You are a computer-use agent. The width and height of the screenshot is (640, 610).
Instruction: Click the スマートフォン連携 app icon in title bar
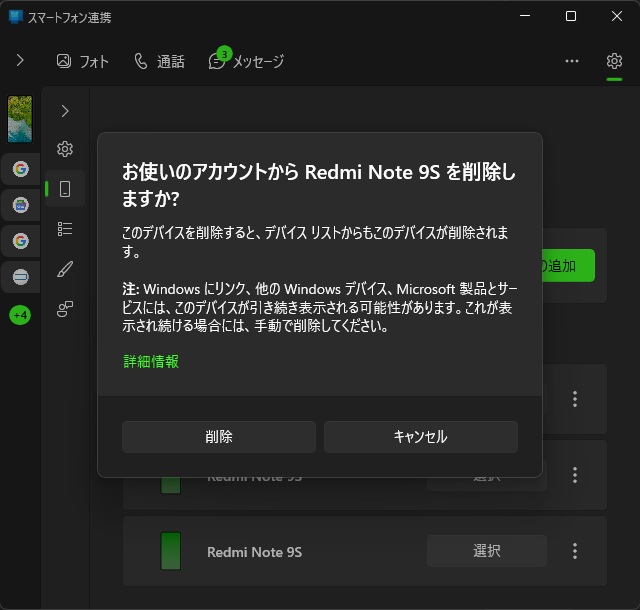click(x=16, y=17)
